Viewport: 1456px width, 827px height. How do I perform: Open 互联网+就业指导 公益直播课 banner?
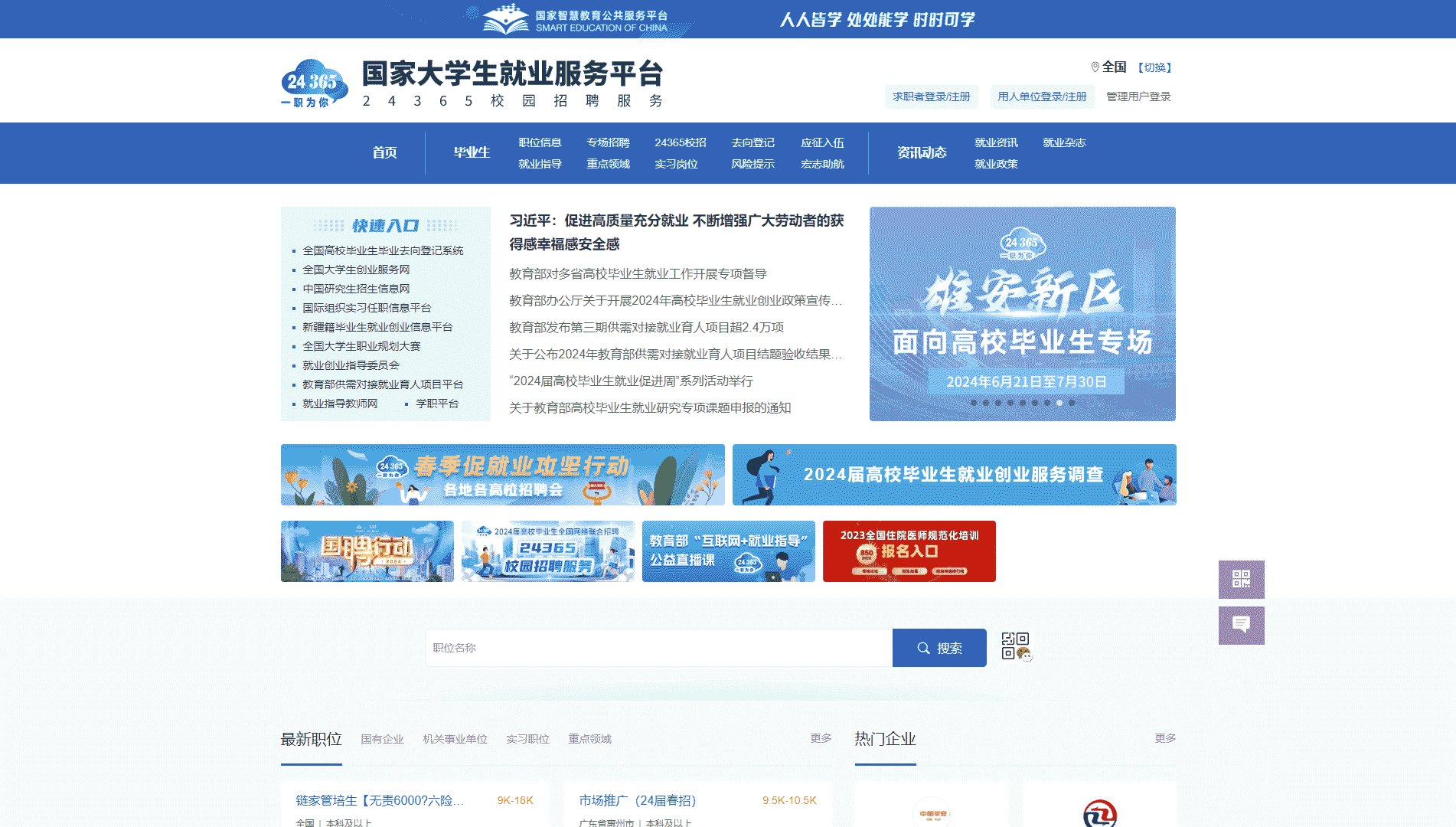point(729,551)
